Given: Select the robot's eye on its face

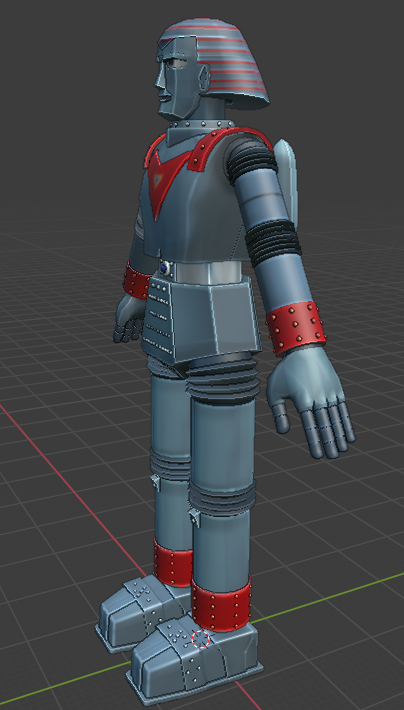Looking at the screenshot, I should click(x=175, y=62).
